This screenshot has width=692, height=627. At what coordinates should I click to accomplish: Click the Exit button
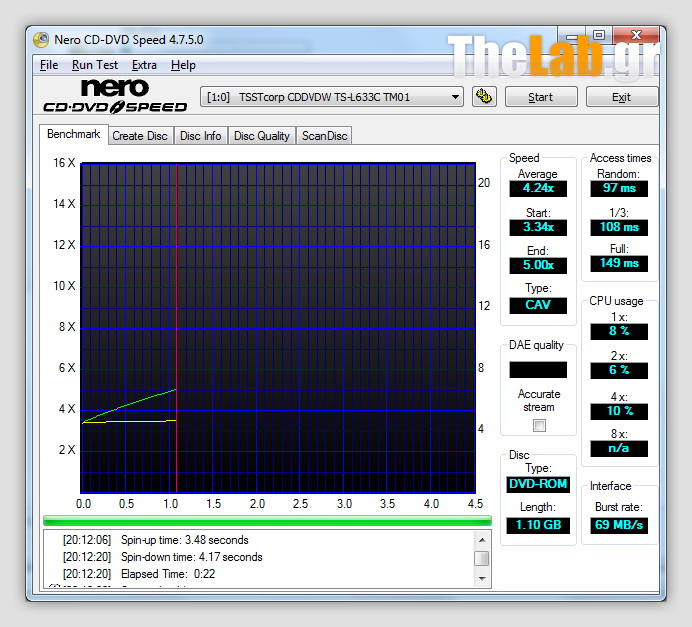coord(622,97)
